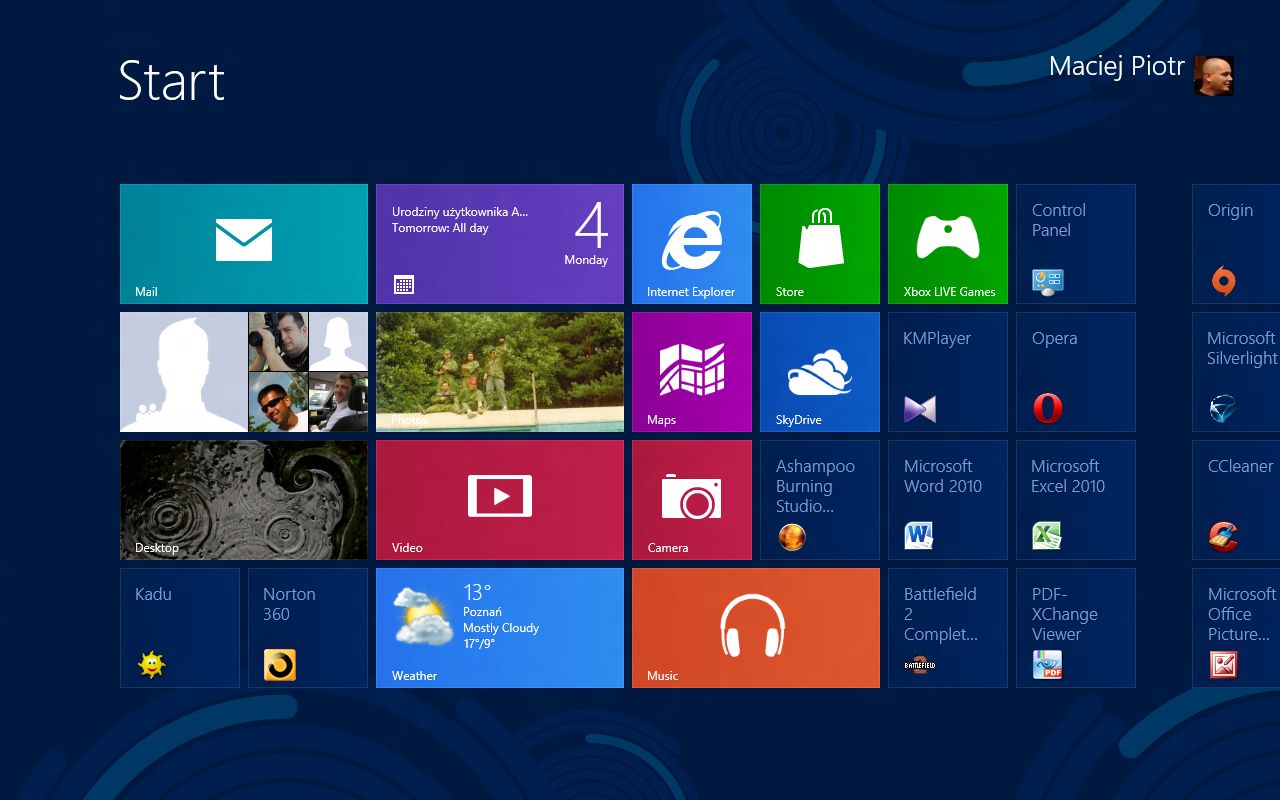Open the Control Panel tile
This screenshot has height=800, width=1280.
click(1076, 244)
